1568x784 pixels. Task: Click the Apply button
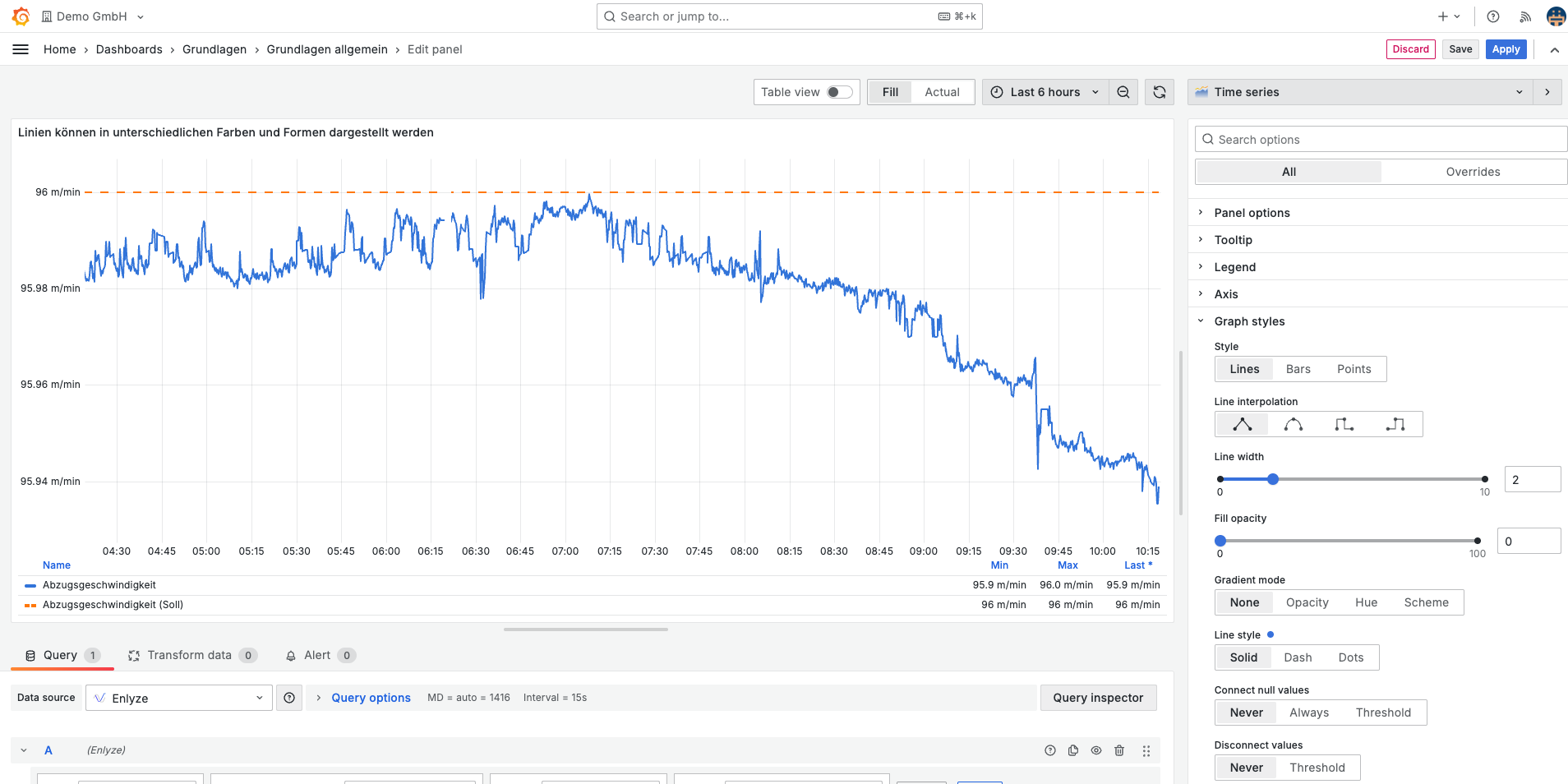1505,49
